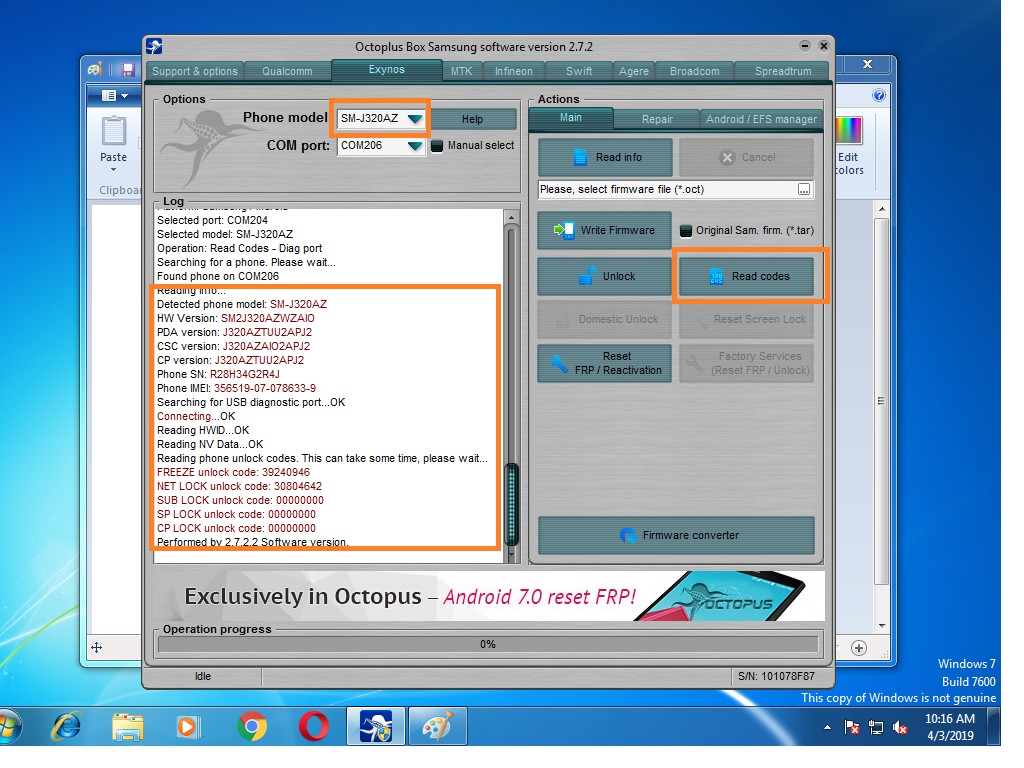Click Reset FRP / Reactivation button
Viewport: 1024px width, 768px height.
604,364
